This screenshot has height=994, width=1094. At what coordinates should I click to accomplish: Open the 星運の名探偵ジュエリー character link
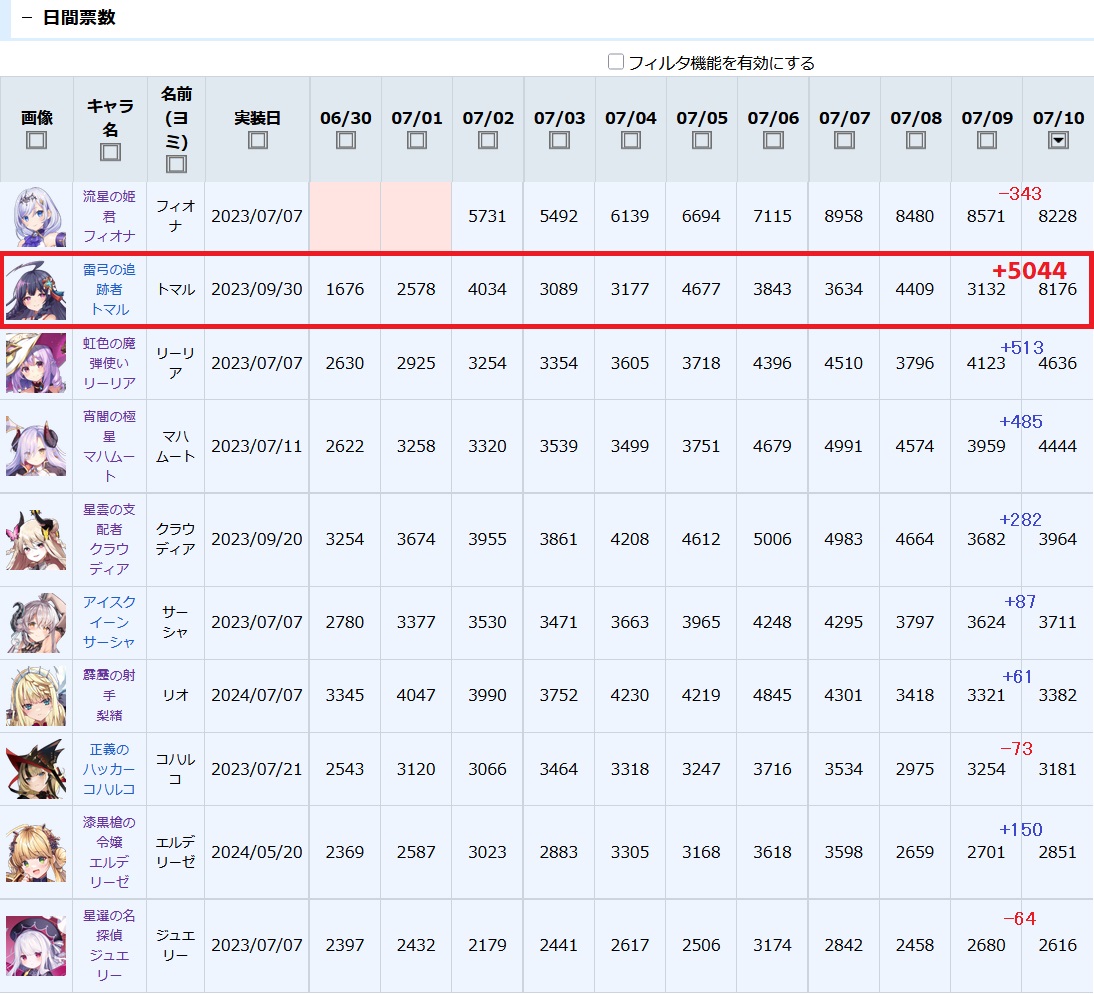coord(109,945)
